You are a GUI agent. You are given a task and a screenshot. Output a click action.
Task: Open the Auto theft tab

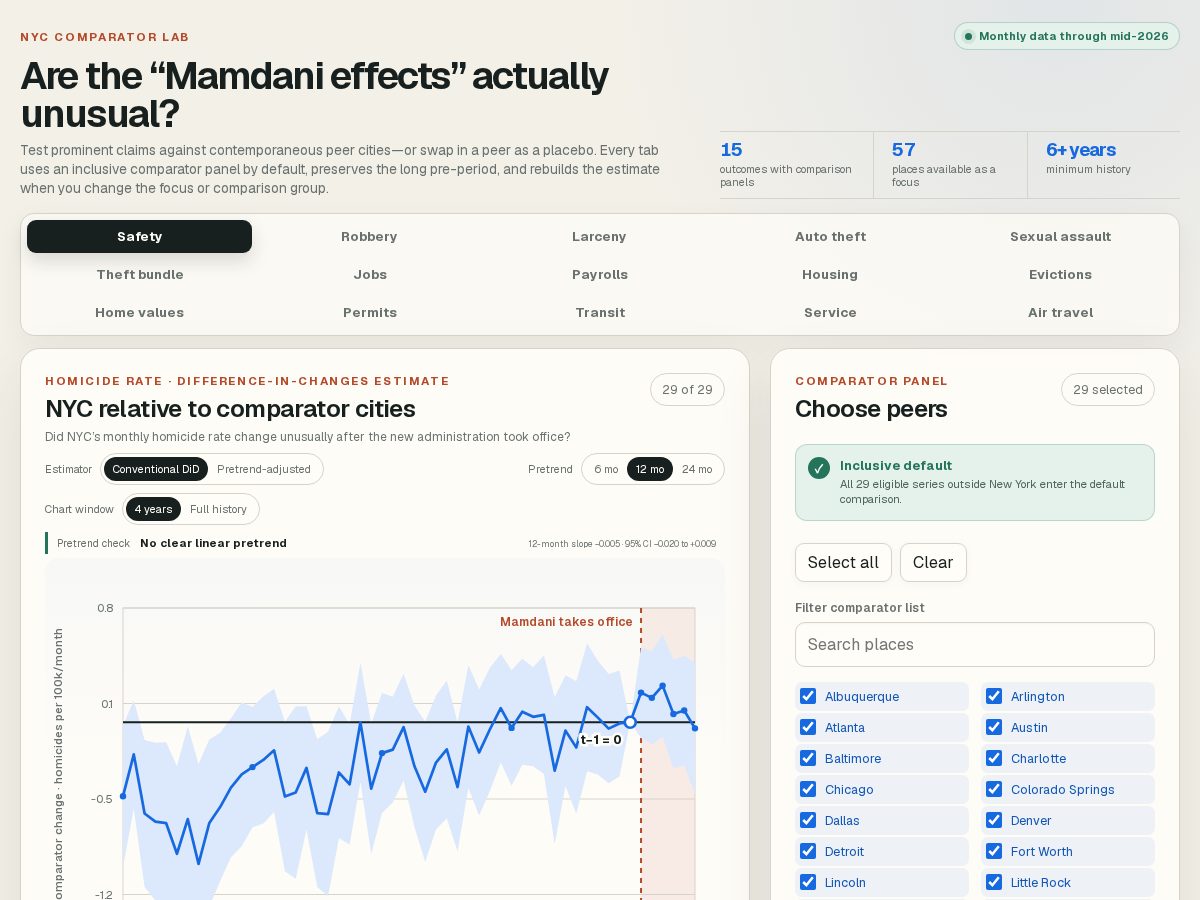(830, 237)
